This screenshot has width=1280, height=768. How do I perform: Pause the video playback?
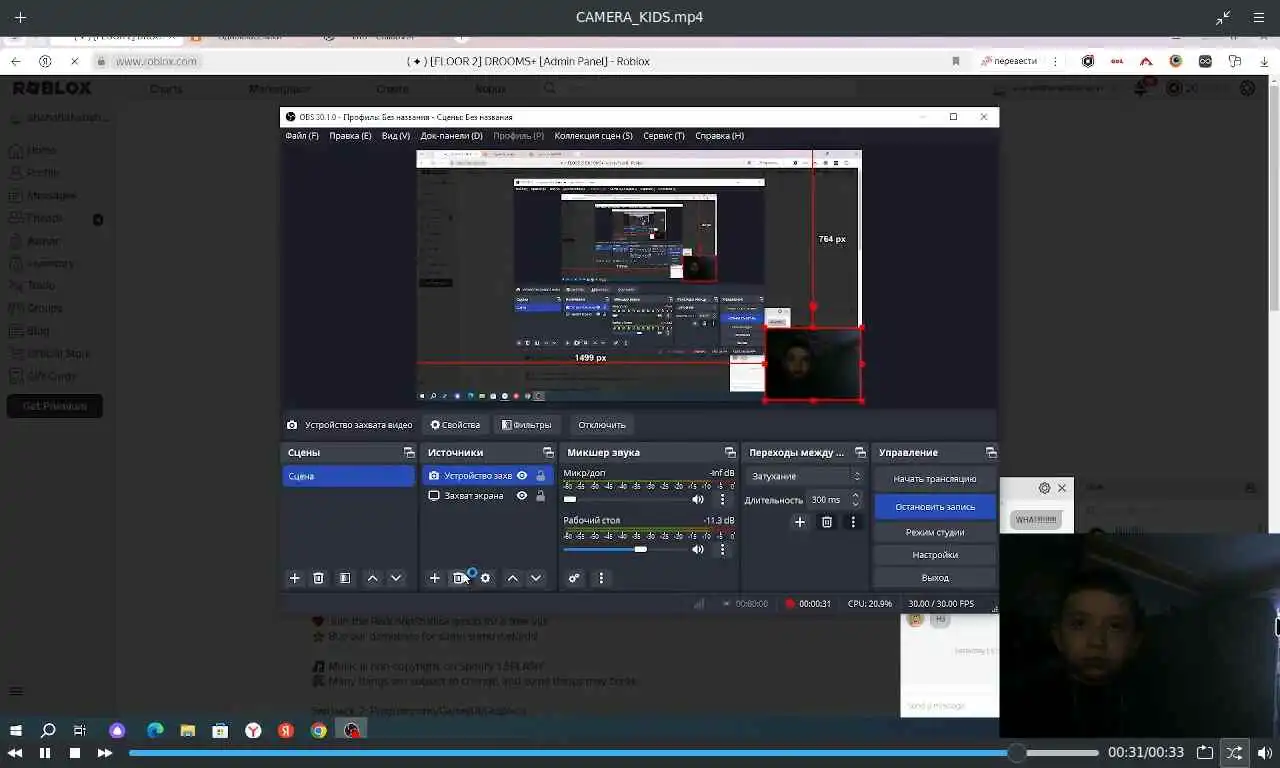pos(45,753)
